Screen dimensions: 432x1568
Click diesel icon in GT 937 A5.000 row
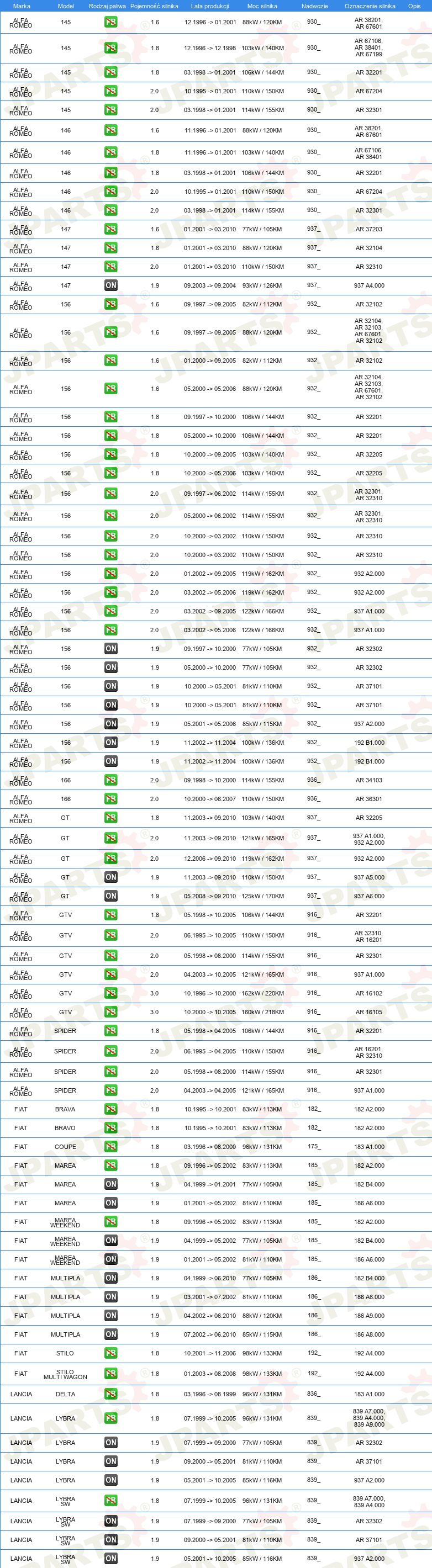click(110, 877)
